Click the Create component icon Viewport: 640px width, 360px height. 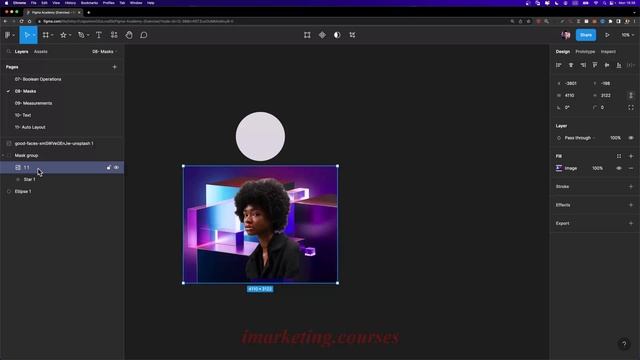click(322, 35)
